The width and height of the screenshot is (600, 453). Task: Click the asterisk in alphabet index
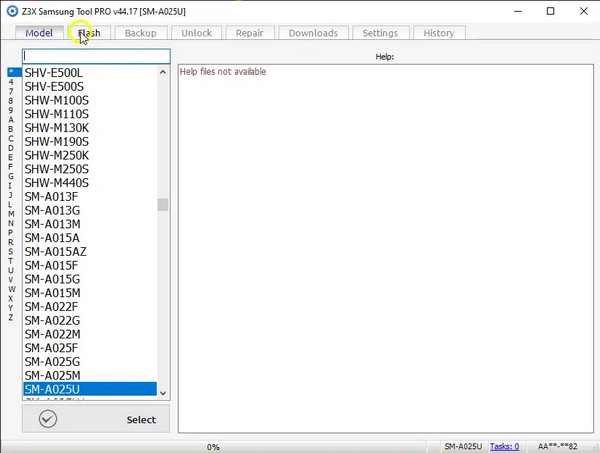[11, 72]
